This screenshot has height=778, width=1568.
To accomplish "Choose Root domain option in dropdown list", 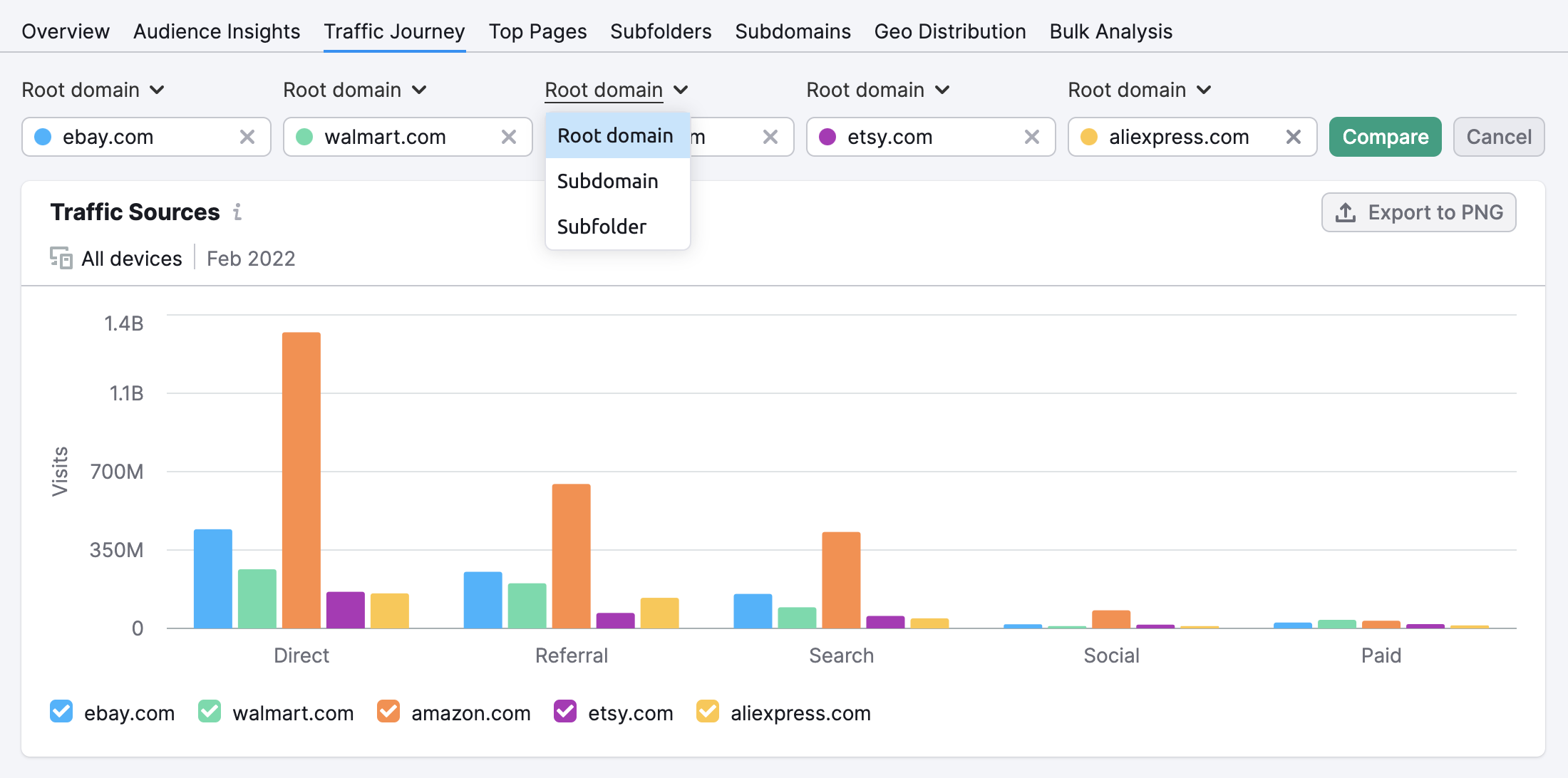I will [x=617, y=135].
